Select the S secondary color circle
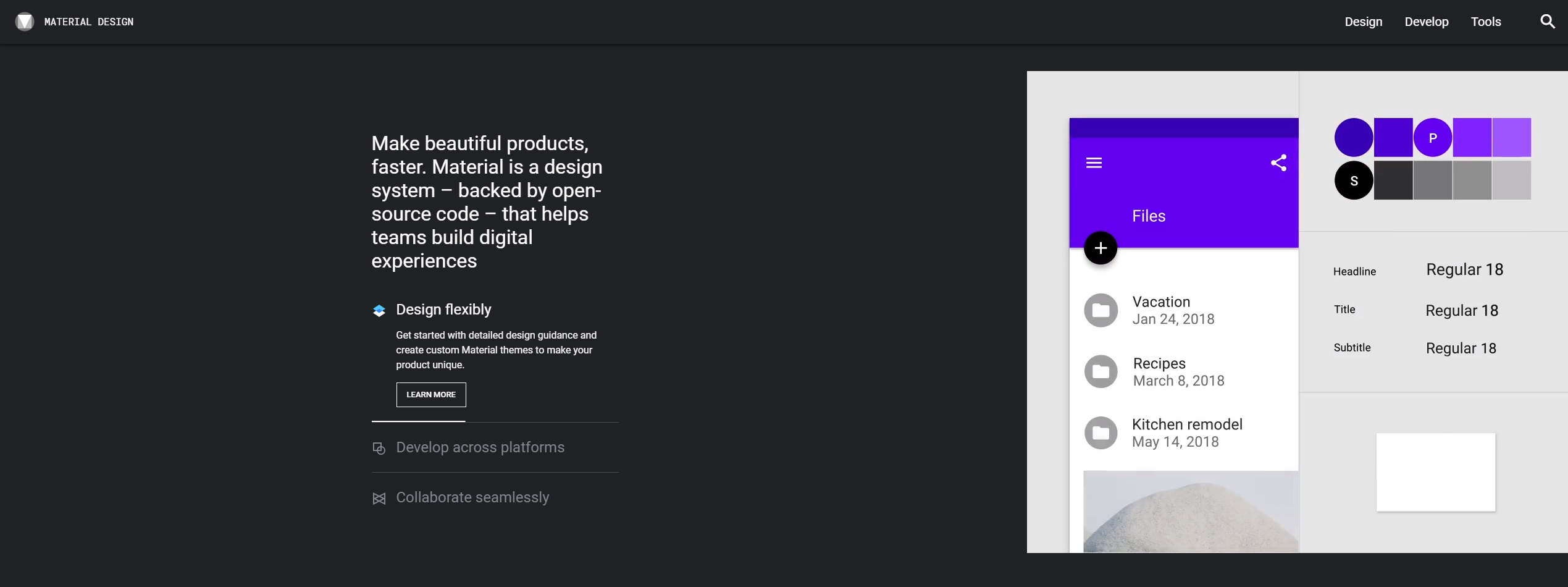Screen dimensions: 1568x587 [x=1354, y=180]
